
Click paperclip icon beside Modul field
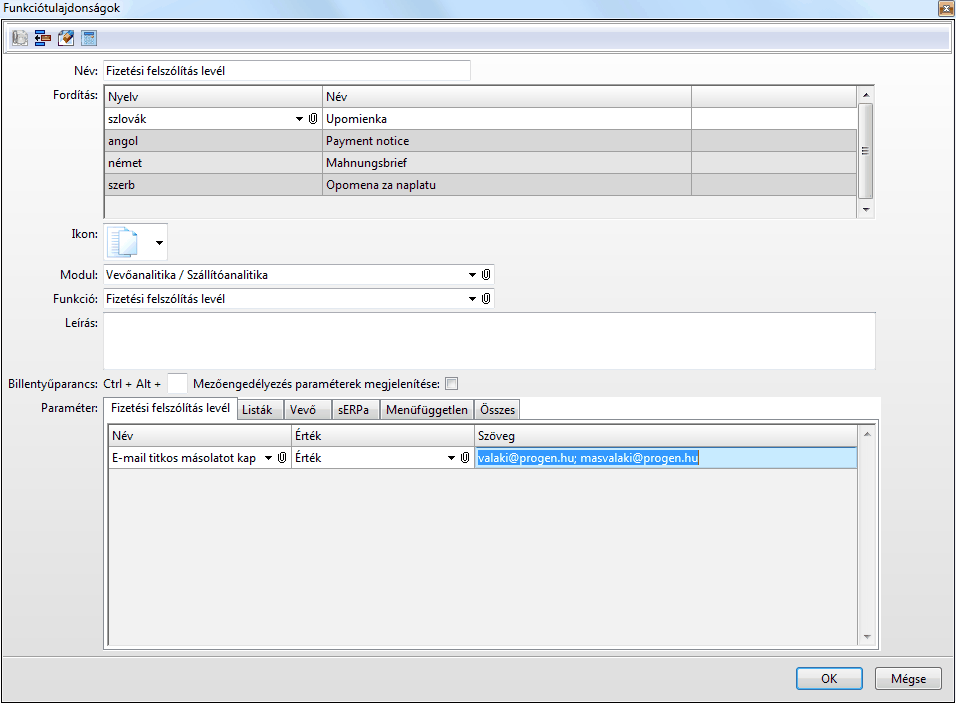(x=486, y=275)
